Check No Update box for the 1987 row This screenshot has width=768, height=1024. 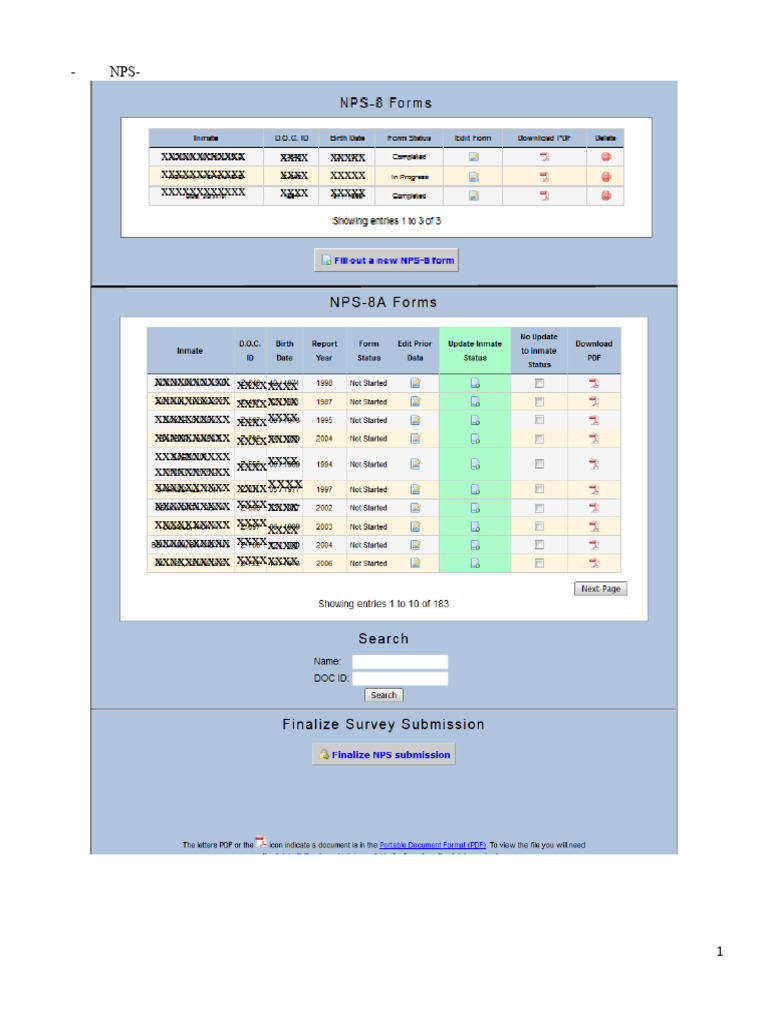coord(539,402)
